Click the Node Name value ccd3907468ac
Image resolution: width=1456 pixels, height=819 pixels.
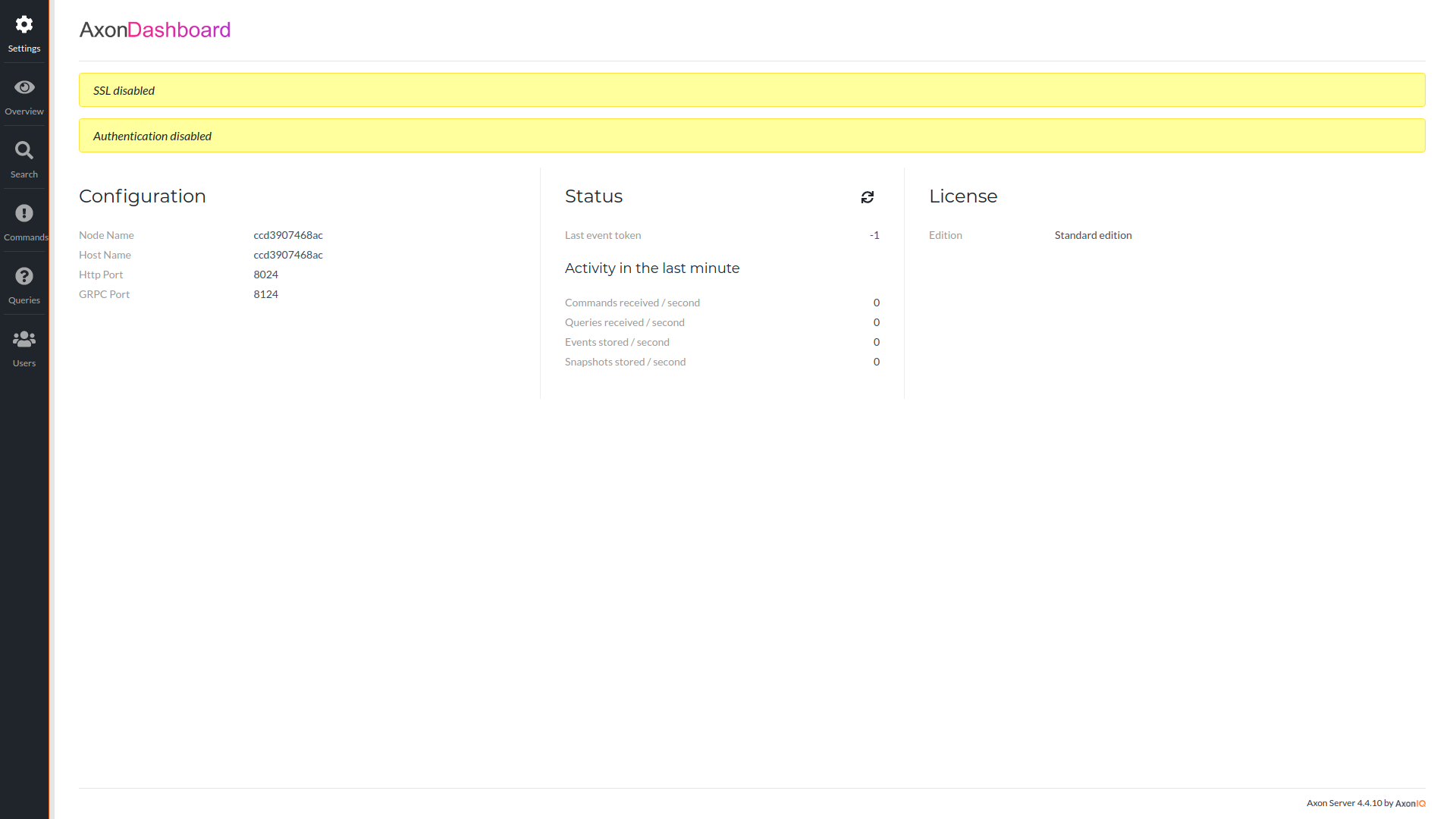288,235
